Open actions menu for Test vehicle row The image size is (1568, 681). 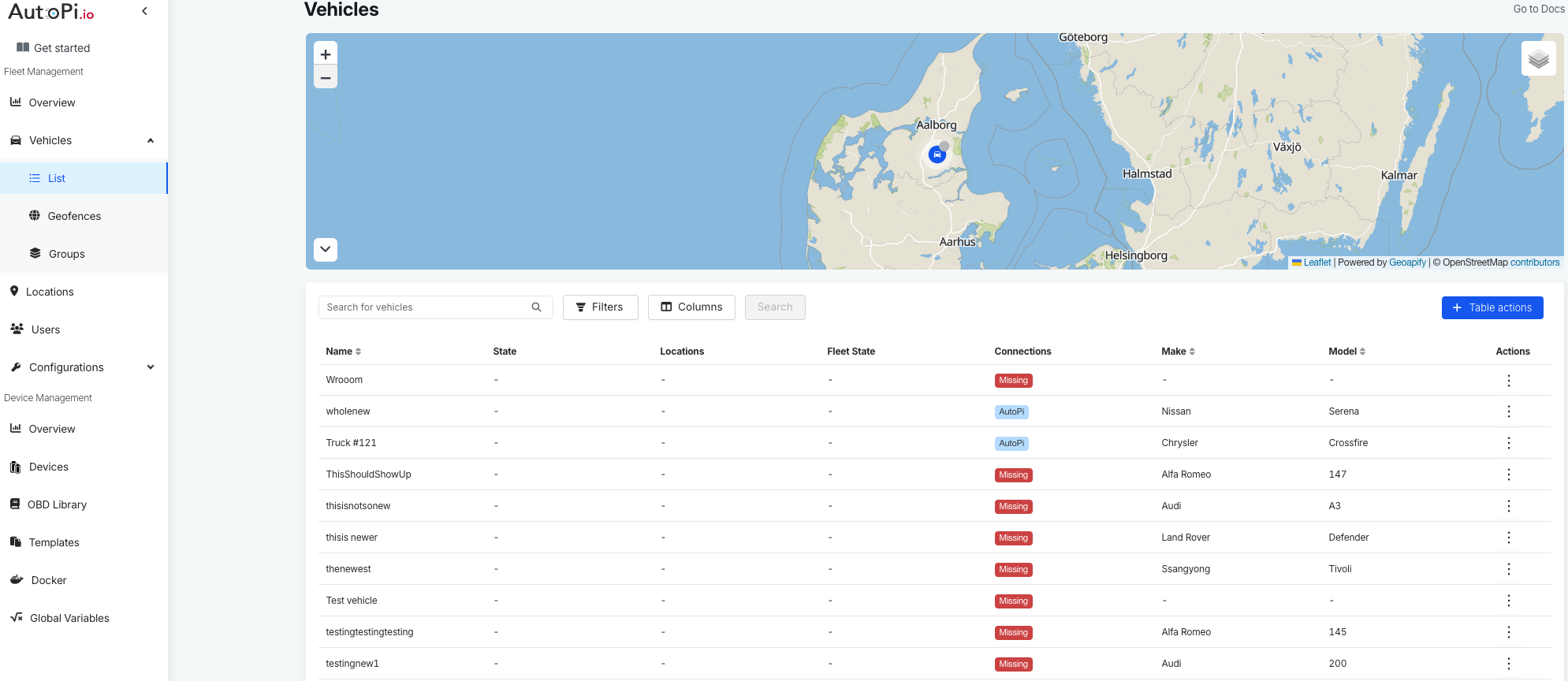coord(1509,601)
